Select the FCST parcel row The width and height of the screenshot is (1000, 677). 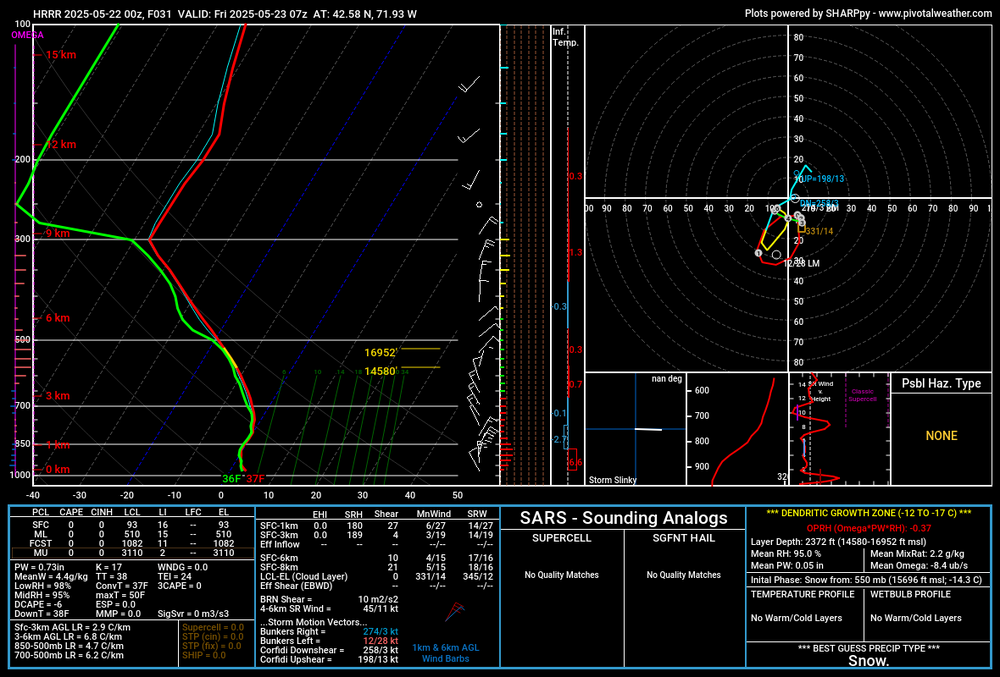coord(132,544)
